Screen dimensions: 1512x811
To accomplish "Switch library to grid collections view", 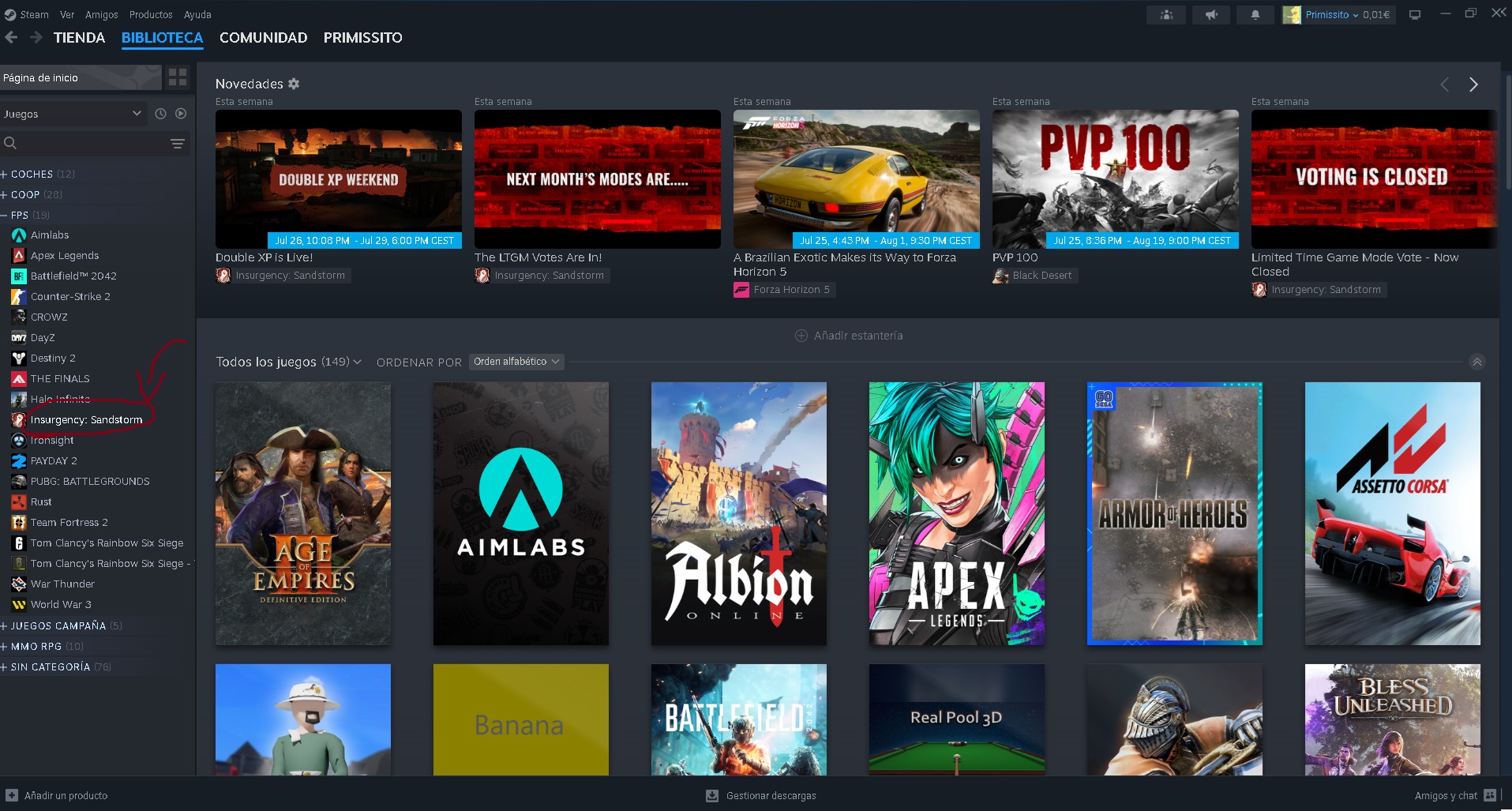I will pos(178,77).
